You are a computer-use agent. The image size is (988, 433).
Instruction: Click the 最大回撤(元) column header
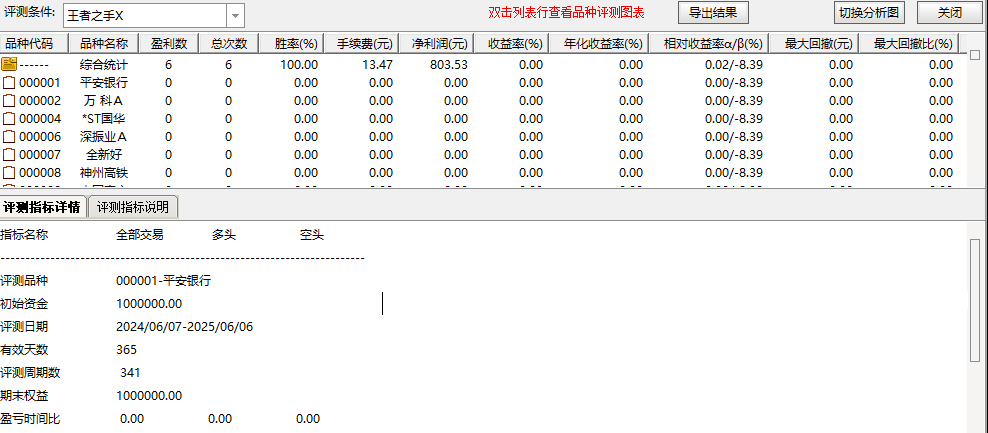click(818, 44)
